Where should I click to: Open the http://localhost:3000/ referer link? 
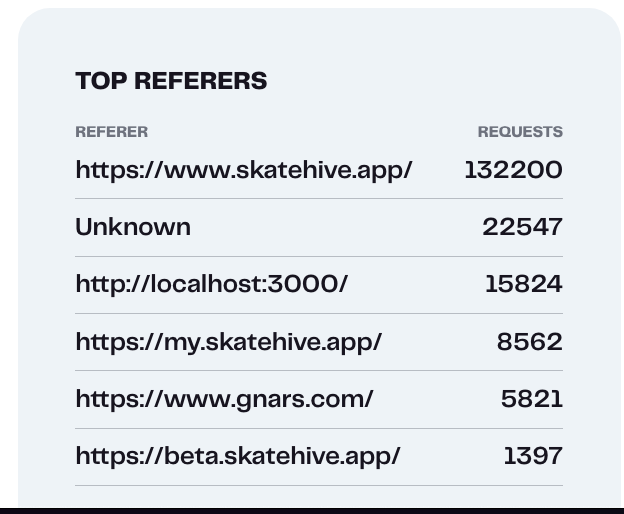pyautogui.click(x=211, y=284)
